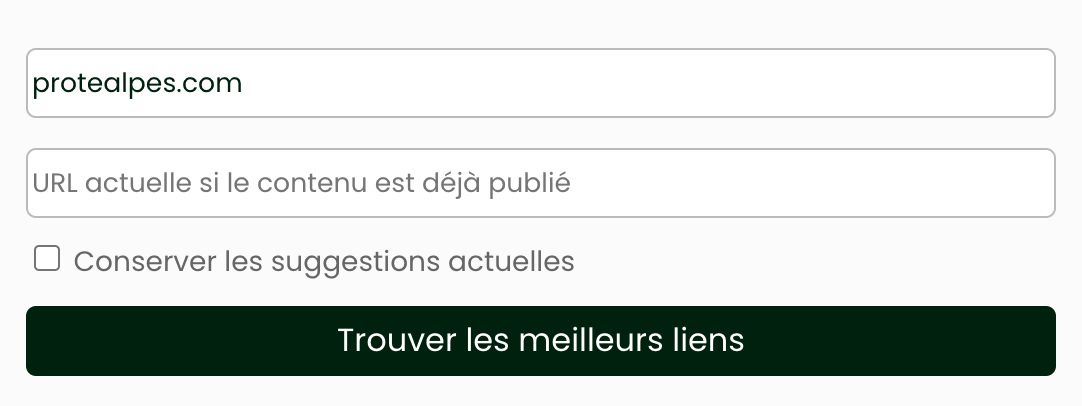Click the dark green search links button
1082x406 pixels.
(540, 341)
